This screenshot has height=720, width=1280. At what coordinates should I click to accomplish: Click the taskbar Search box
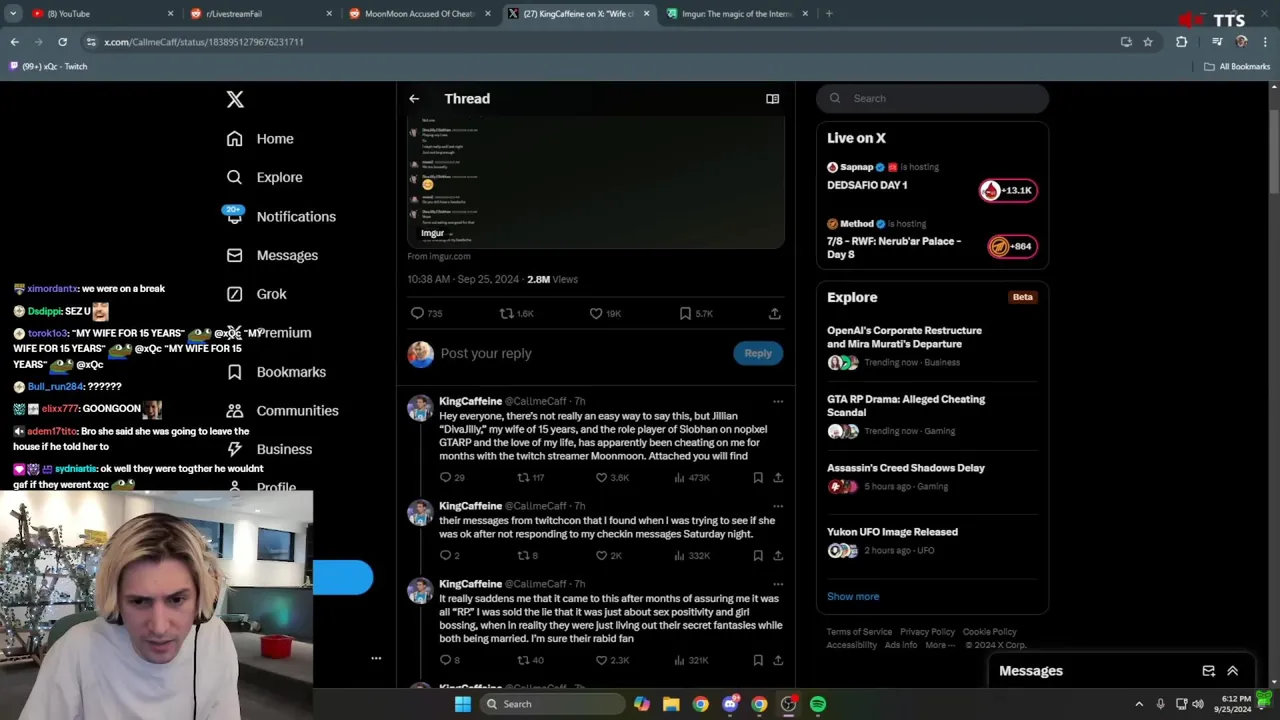(x=551, y=704)
